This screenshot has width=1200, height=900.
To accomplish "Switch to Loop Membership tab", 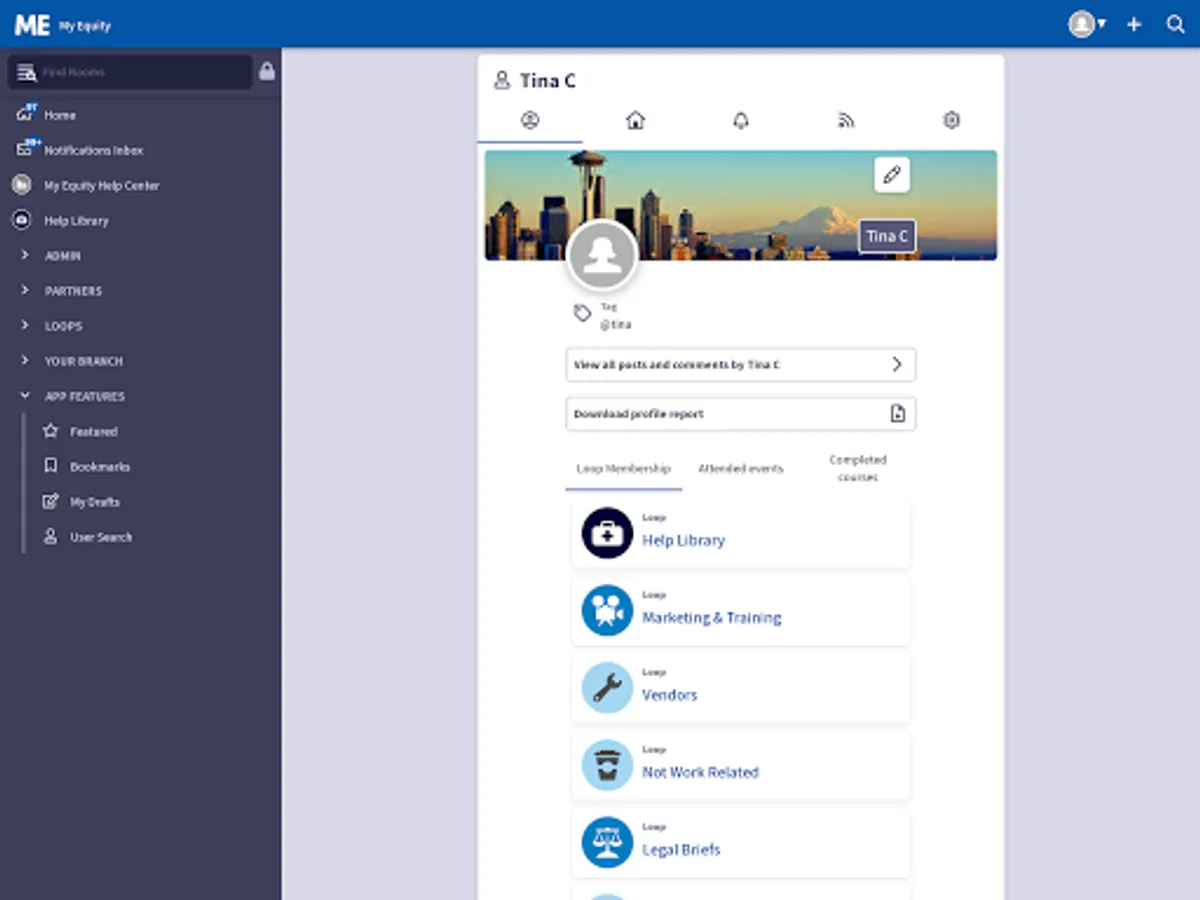I will (623, 468).
